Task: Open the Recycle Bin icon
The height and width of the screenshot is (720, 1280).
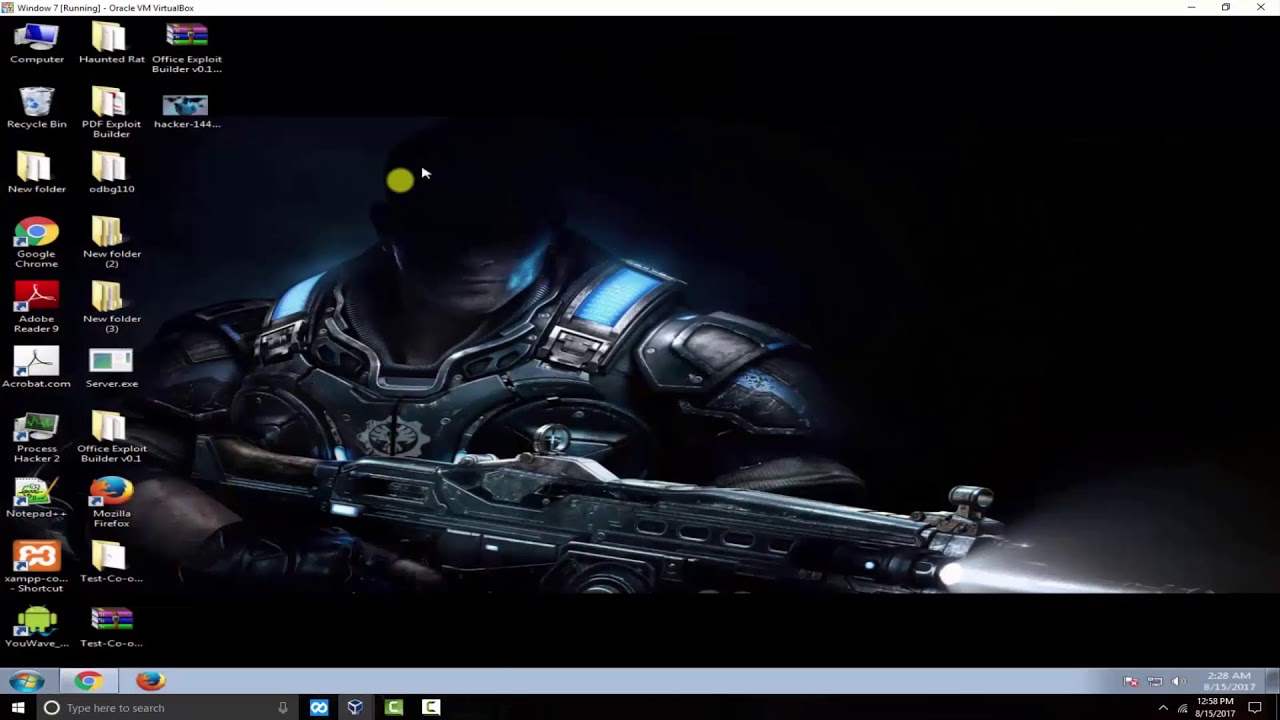Action: coord(36,108)
